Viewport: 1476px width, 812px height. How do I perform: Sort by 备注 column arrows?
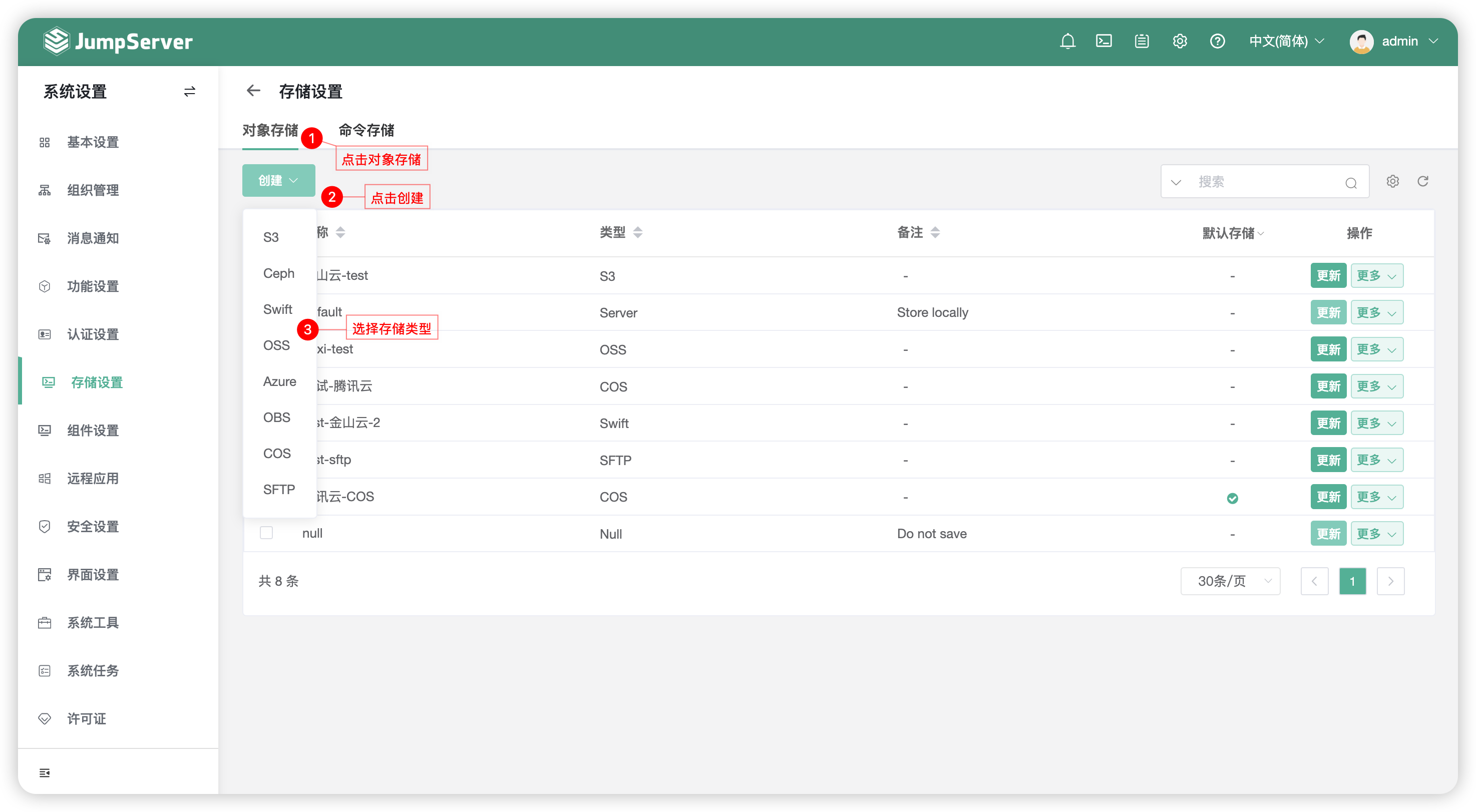pyautogui.click(x=935, y=232)
